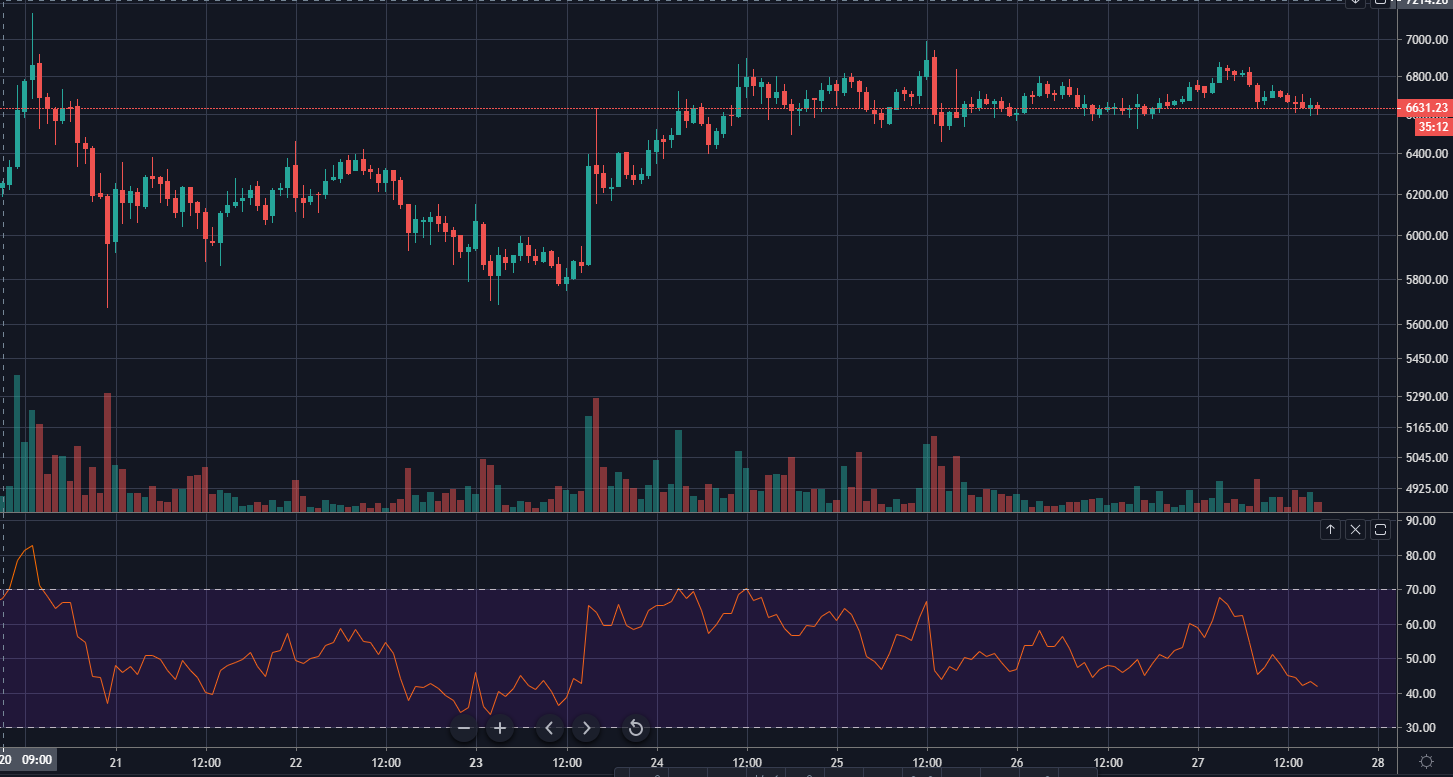Click the RSI scale value 40.00
The width and height of the screenshot is (1453, 777).
[1421, 693]
